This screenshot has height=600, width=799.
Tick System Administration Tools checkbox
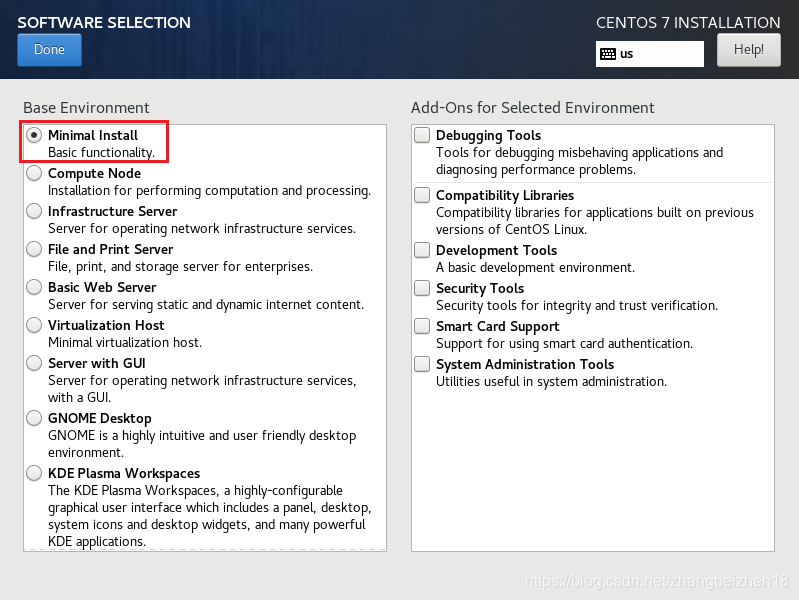coord(422,364)
